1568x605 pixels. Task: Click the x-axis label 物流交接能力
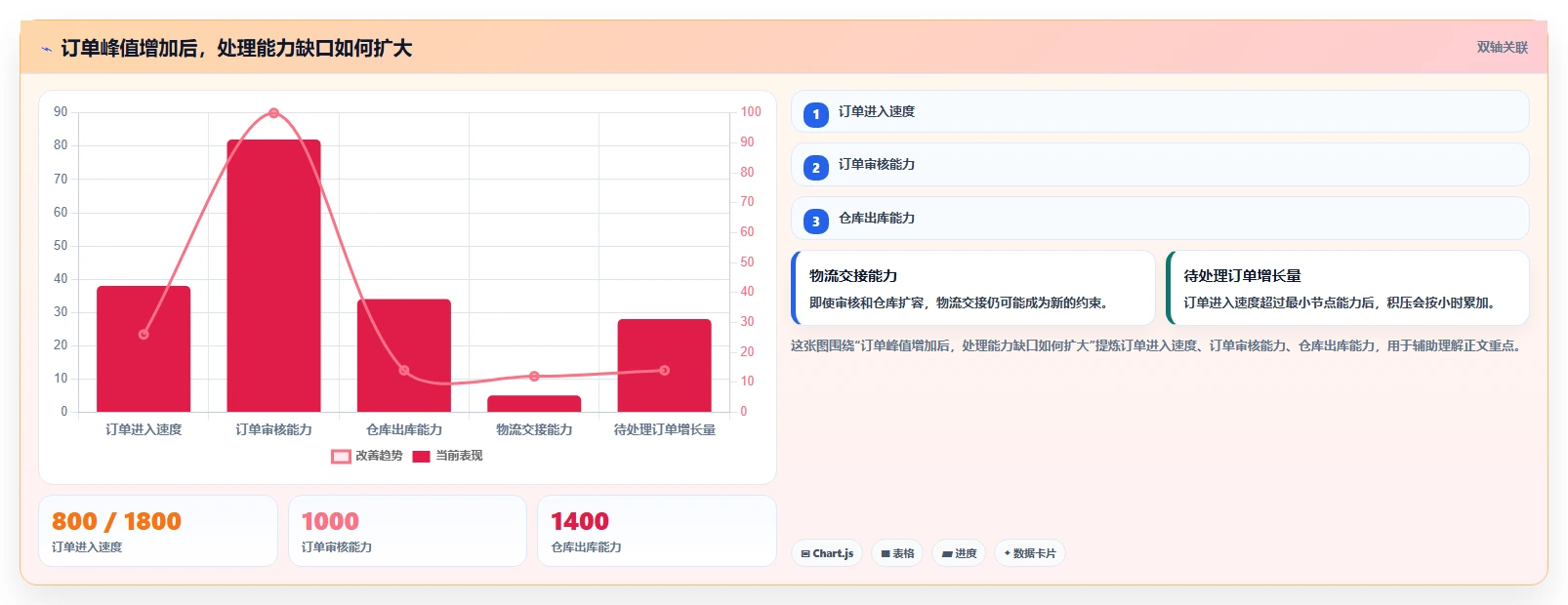coord(534,429)
